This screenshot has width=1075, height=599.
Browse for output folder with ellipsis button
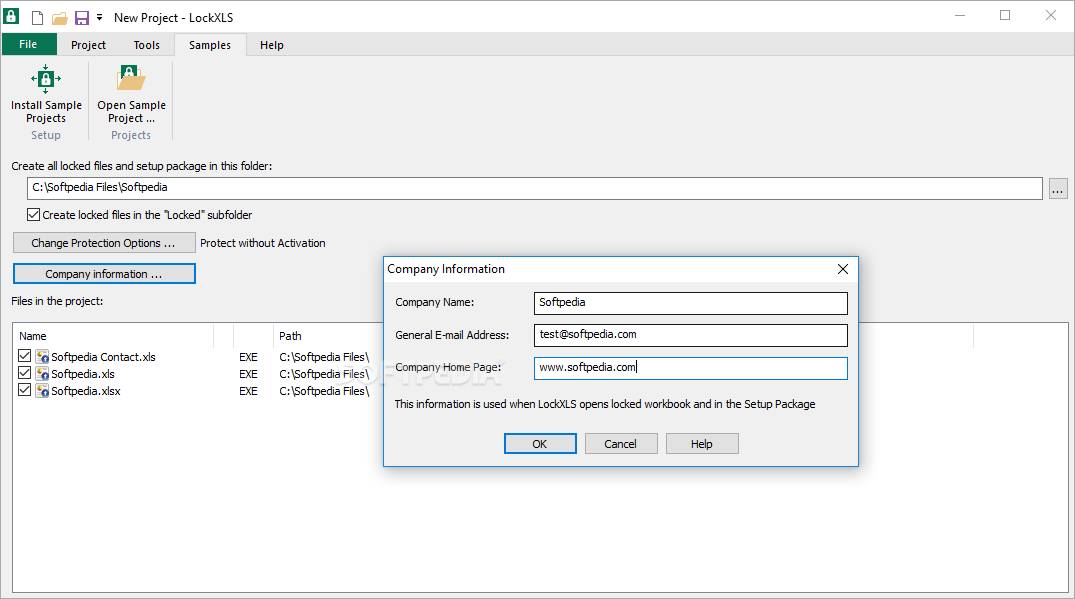1058,188
